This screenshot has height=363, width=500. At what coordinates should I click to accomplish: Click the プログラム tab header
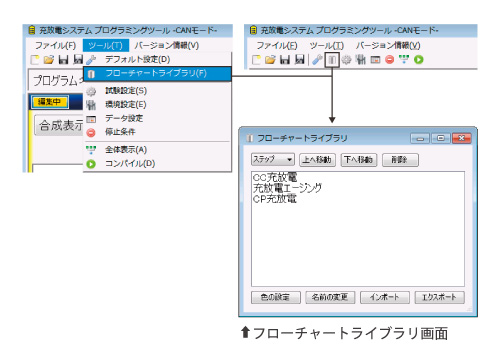tap(56, 80)
